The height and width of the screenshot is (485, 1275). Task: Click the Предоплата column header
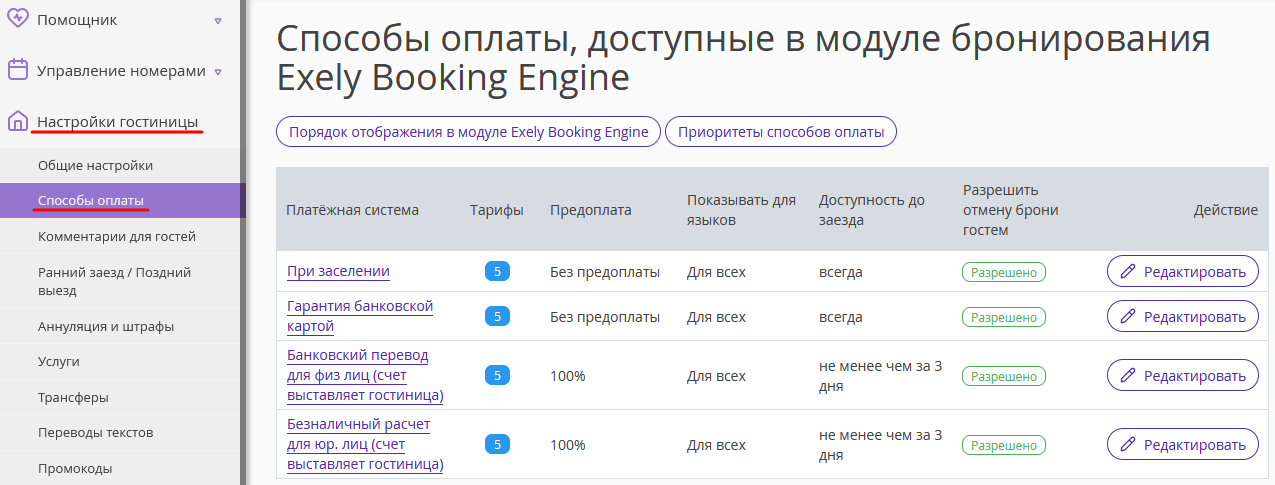(591, 210)
